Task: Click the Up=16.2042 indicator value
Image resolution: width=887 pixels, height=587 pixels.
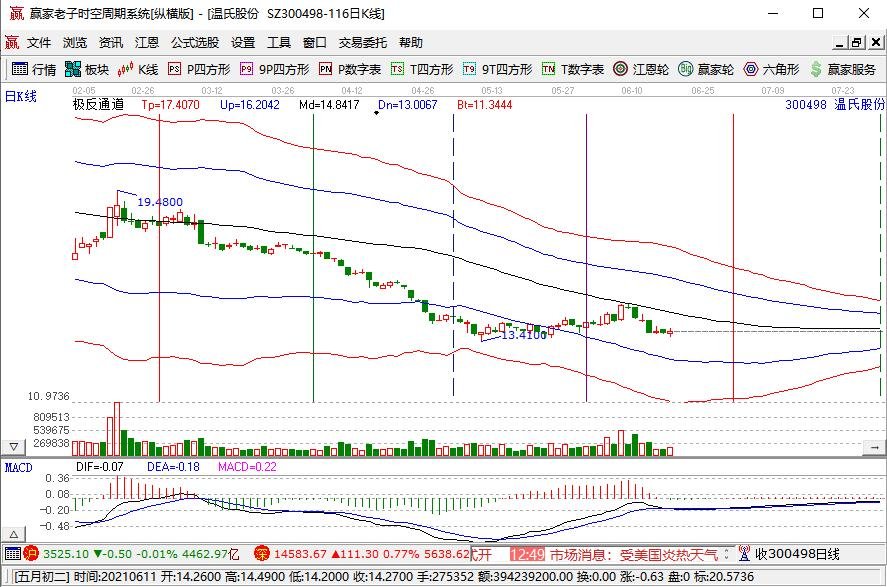Action: click(249, 104)
